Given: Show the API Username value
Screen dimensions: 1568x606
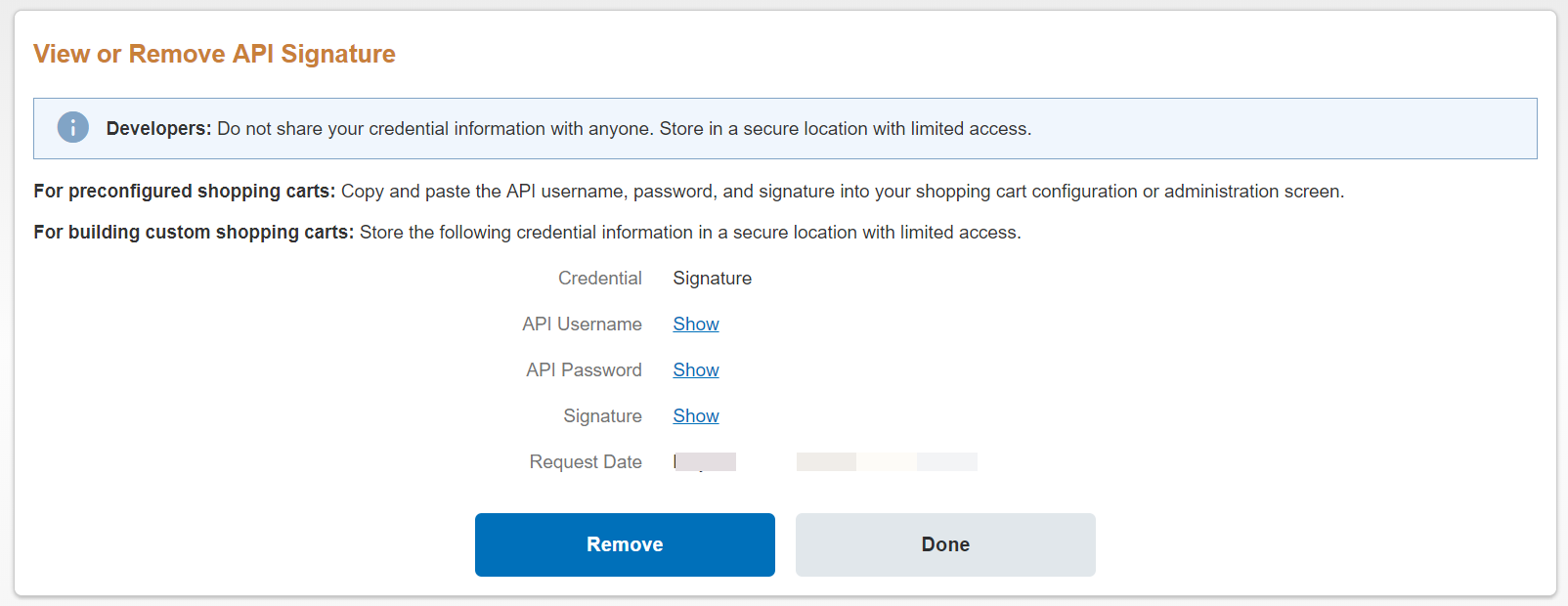Looking at the screenshot, I should [696, 324].
